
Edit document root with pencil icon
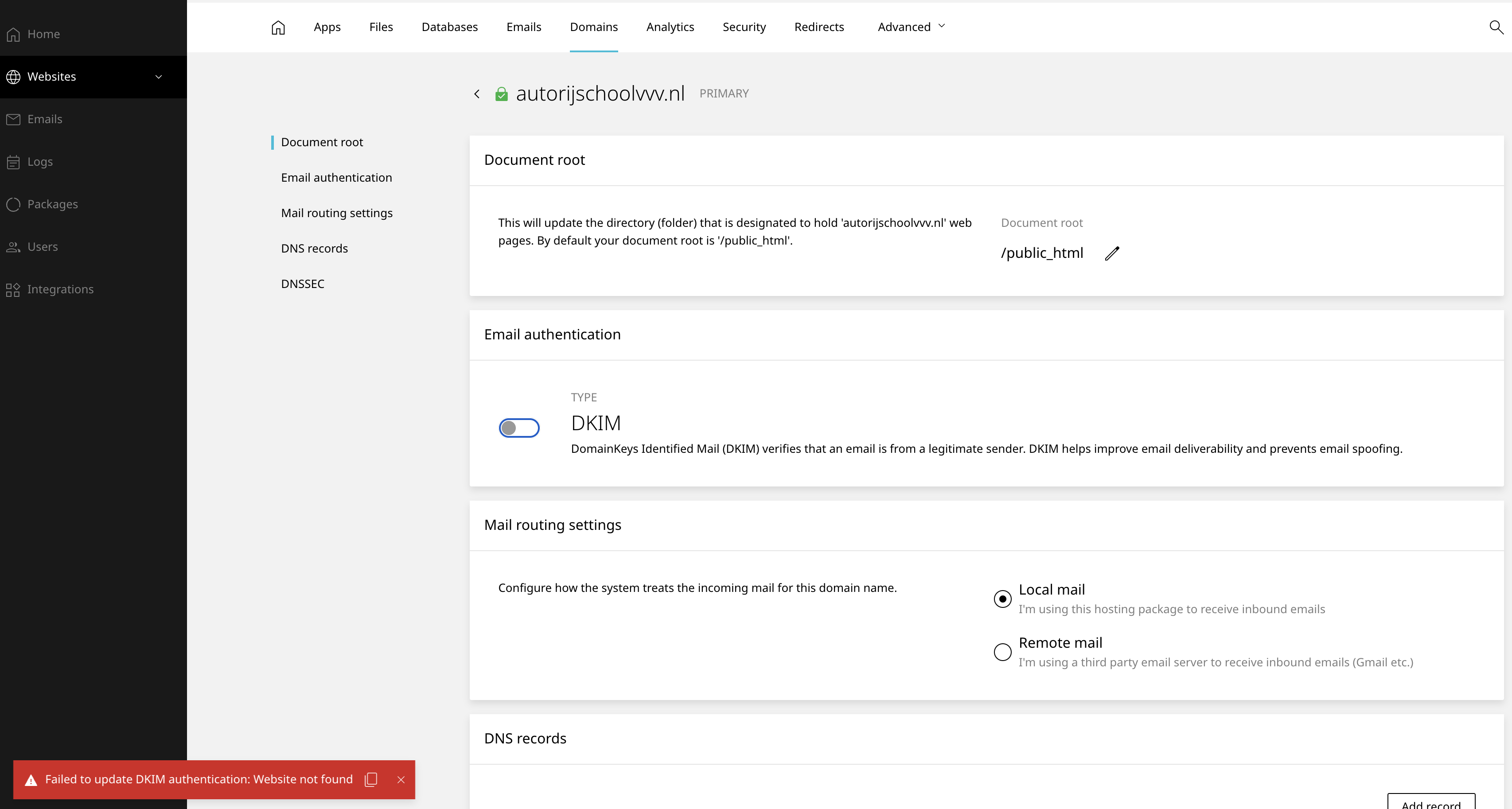(1112, 253)
